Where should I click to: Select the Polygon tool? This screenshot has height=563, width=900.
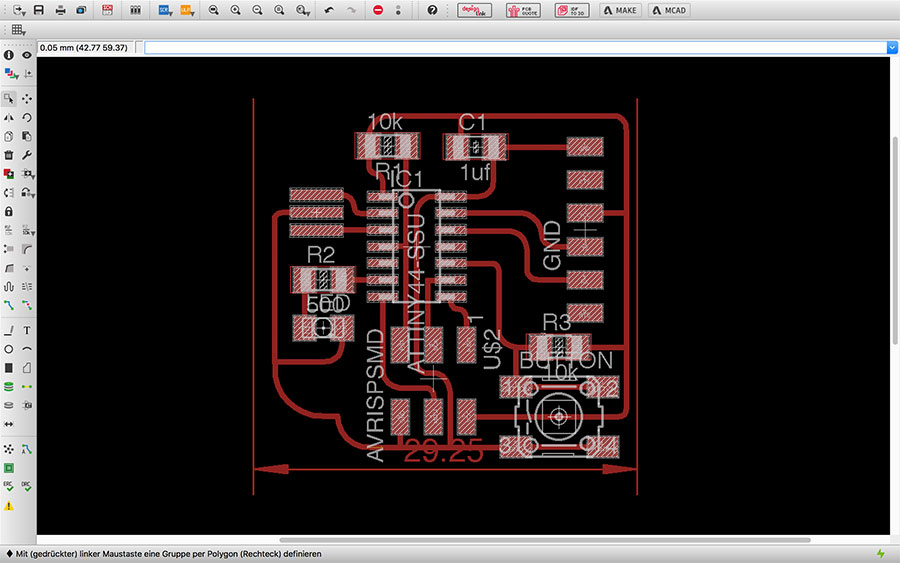click(x=26, y=368)
